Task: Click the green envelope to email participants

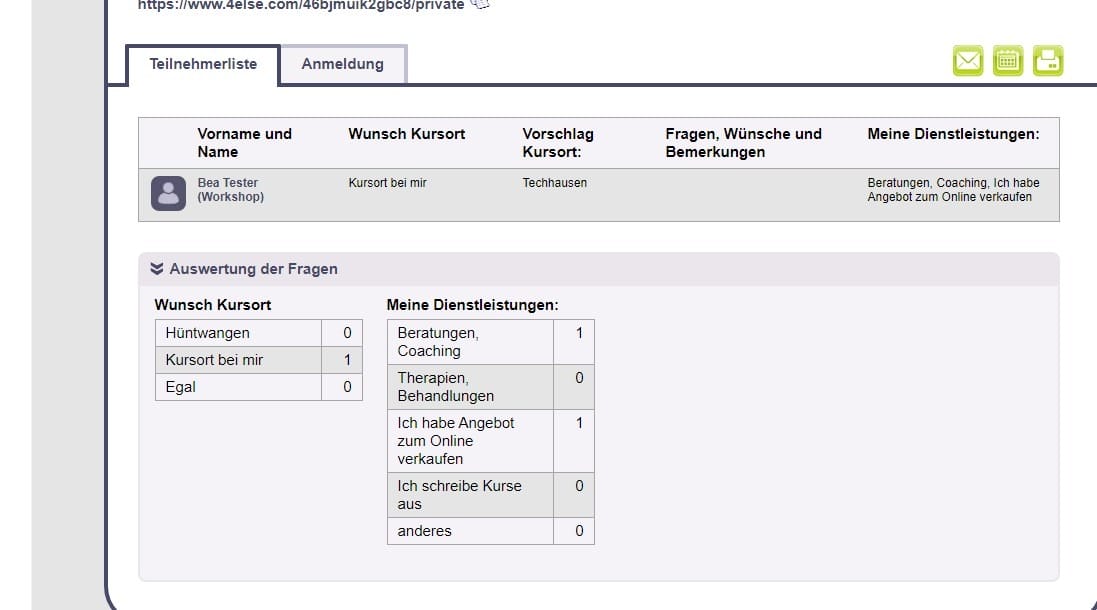Action: point(967,60)
